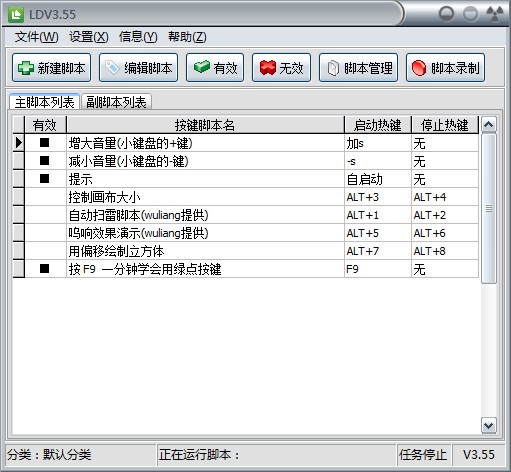
Task: Toggle the 有效 box for 减小音量 script
Action: (x=45, y=161)
